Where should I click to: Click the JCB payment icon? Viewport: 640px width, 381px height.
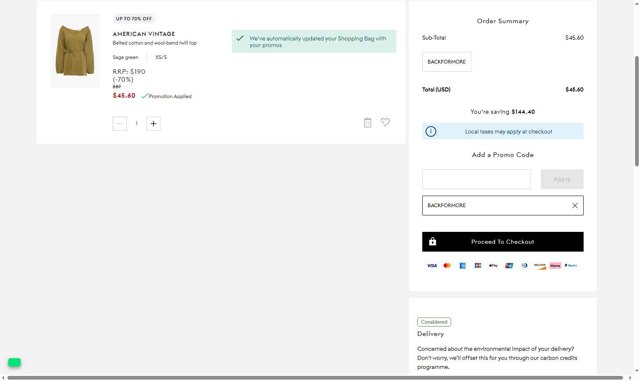pyautogui.click(x=478, y=265)
